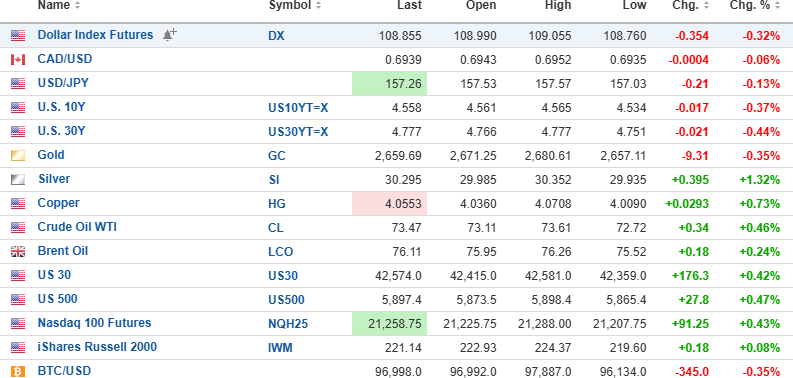This screenshot has width=793, height=378.
Task: Click the SI symbol link
Action: (x=274, y=180)
